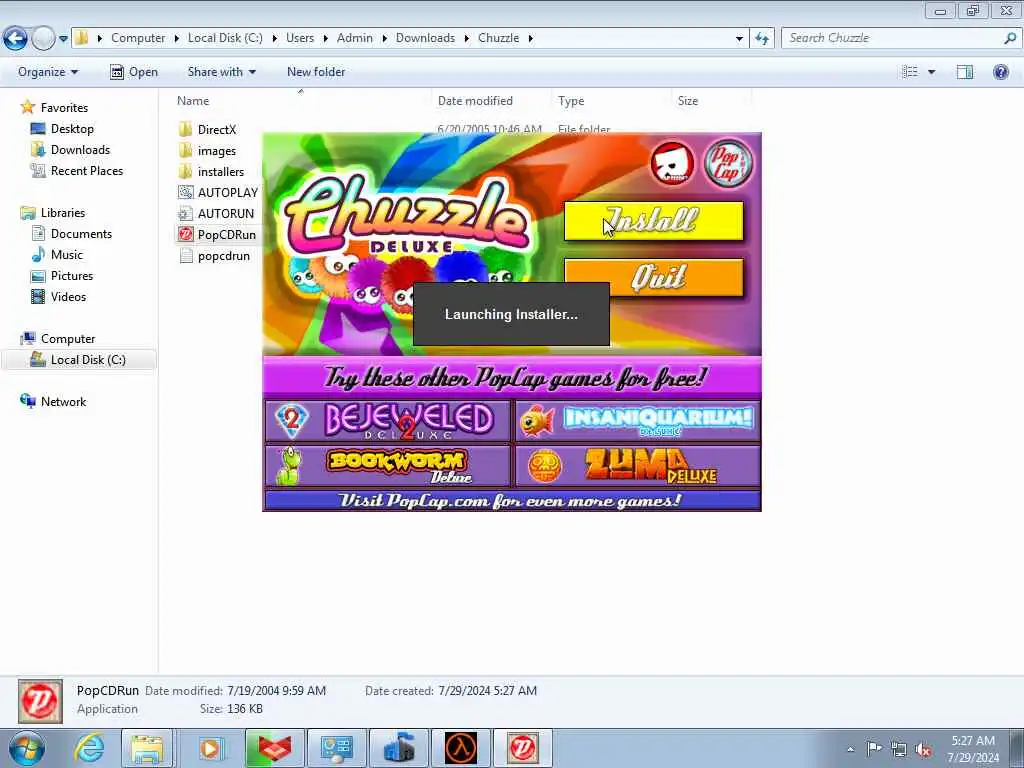
Task: Click the Windows Start button
Action: pyautogui.click(x=26, y=748)
